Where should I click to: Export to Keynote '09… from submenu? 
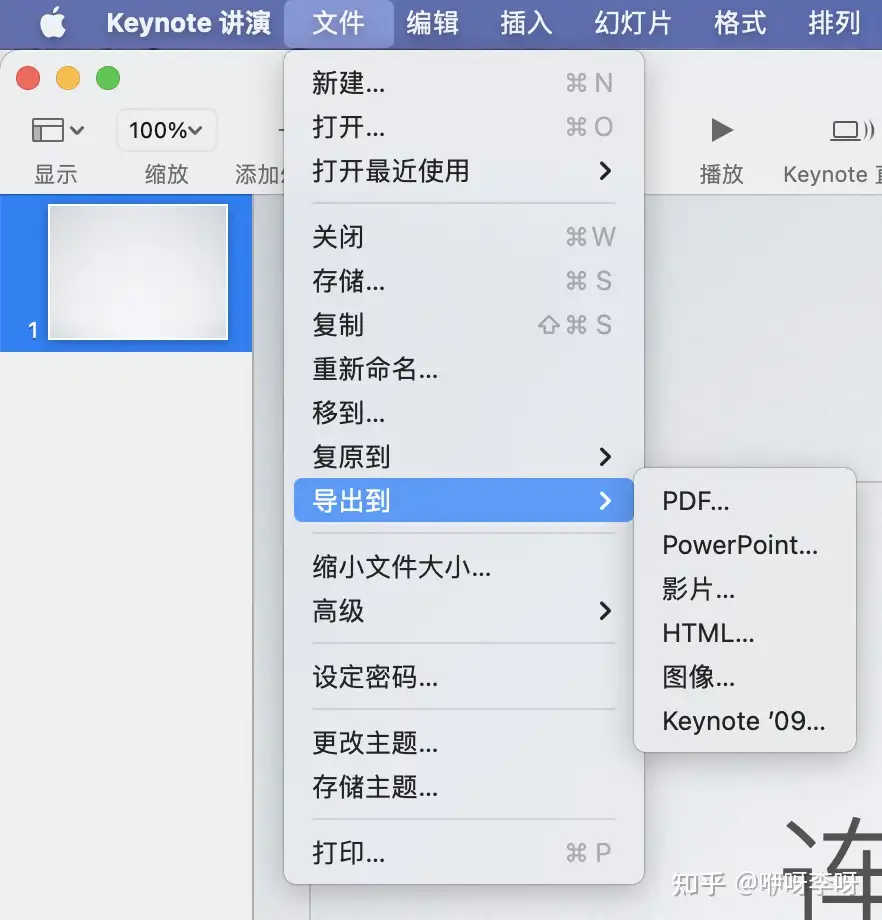[x=745, y=721]
